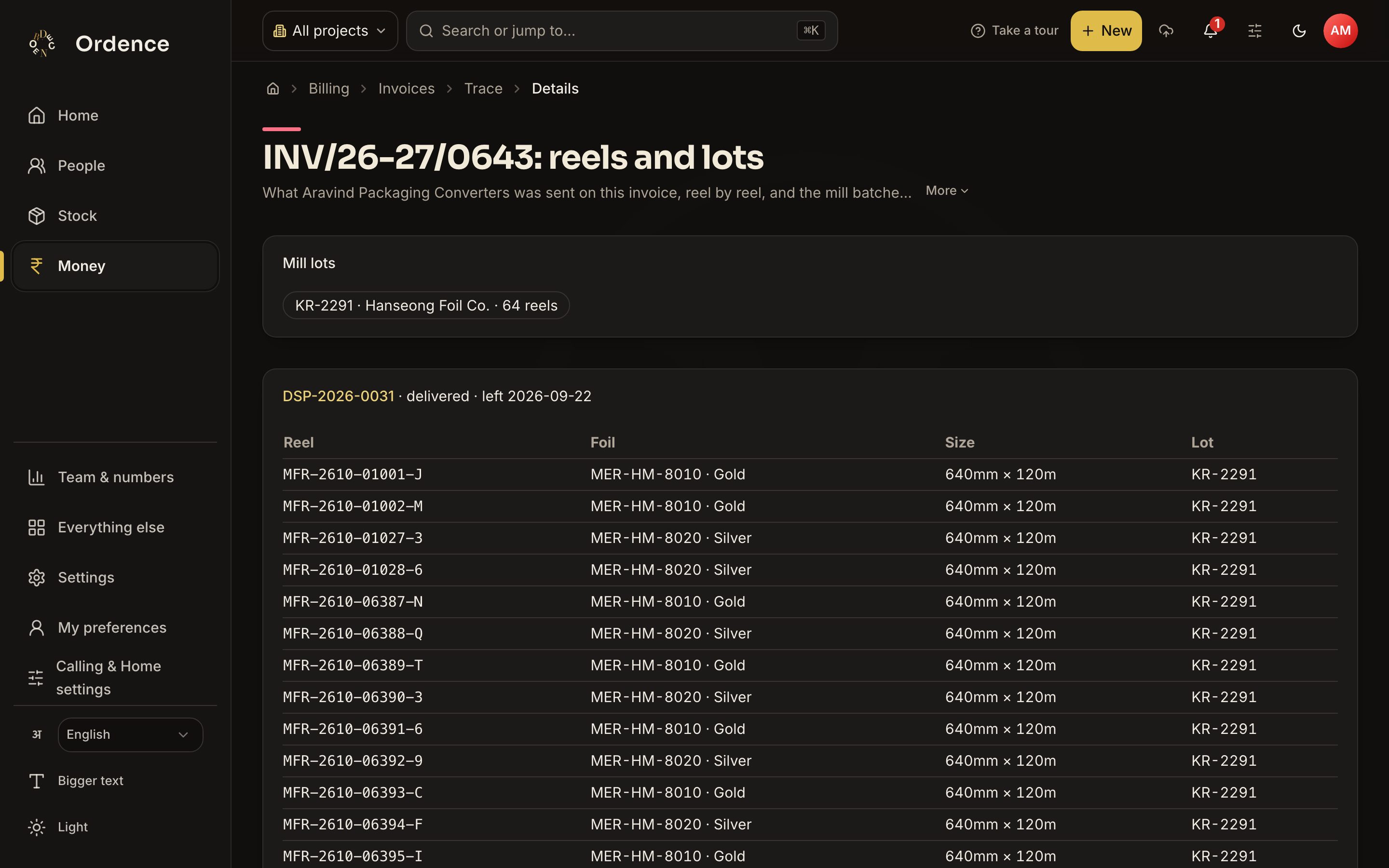Toggle dark mode moon icon
Image resolution: width=1389 pixels, height=868 pixels.
tap(1299, 30)
